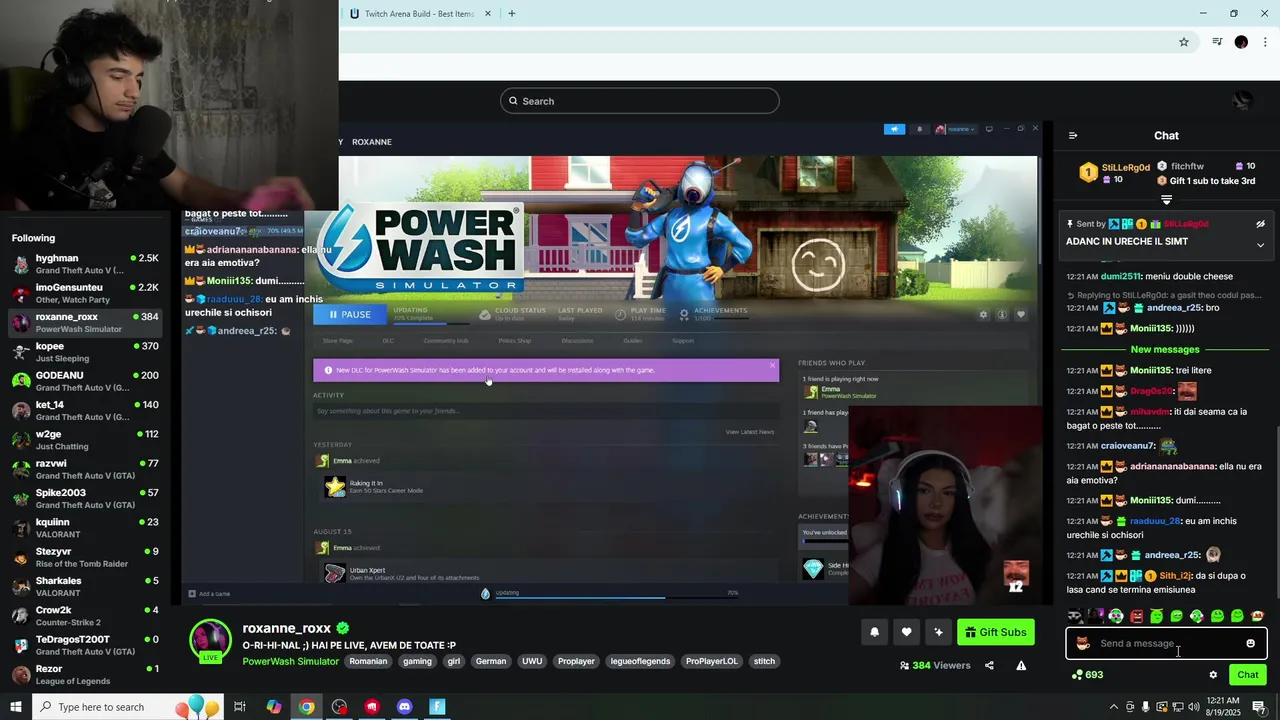Click the red angry emote in quick bar
The image size is (1280, 720).
pos(1136,616)
